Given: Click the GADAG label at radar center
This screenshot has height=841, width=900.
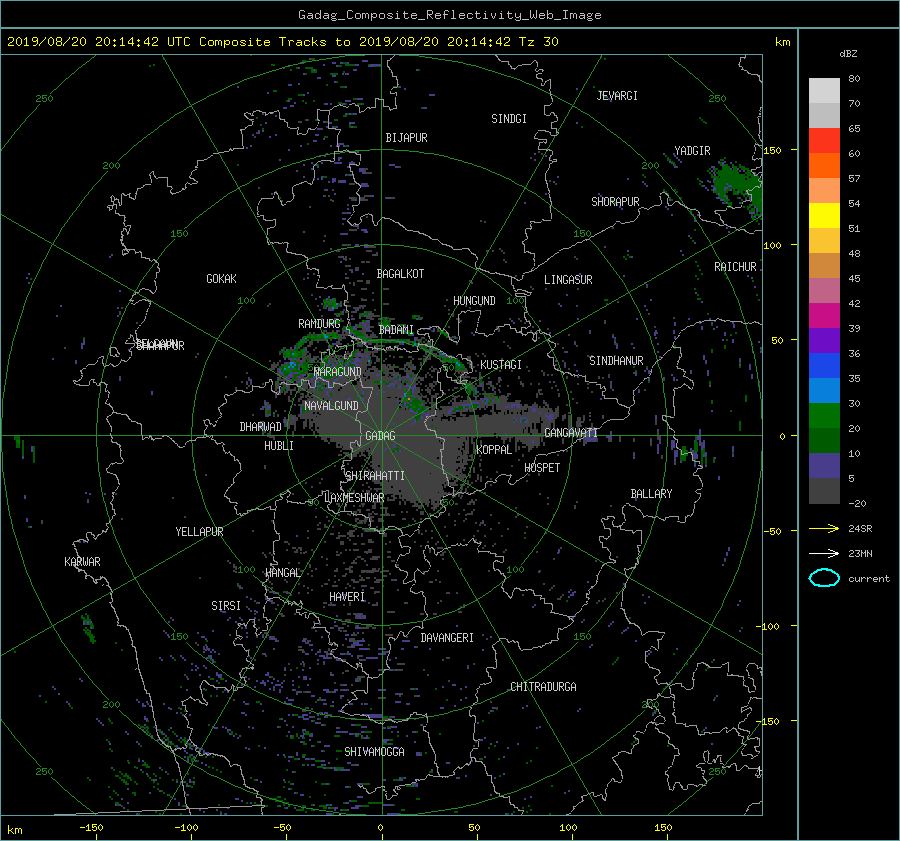Looking at the screenshot, I should pyautogui.click(x=380, y=436).
